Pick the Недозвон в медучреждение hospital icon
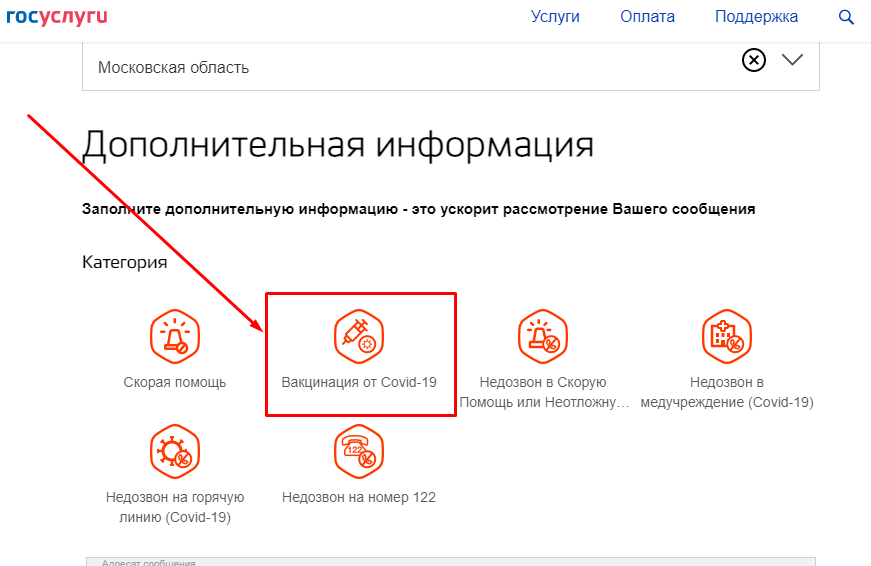The image size is (871, 566). tap(727, 335)
